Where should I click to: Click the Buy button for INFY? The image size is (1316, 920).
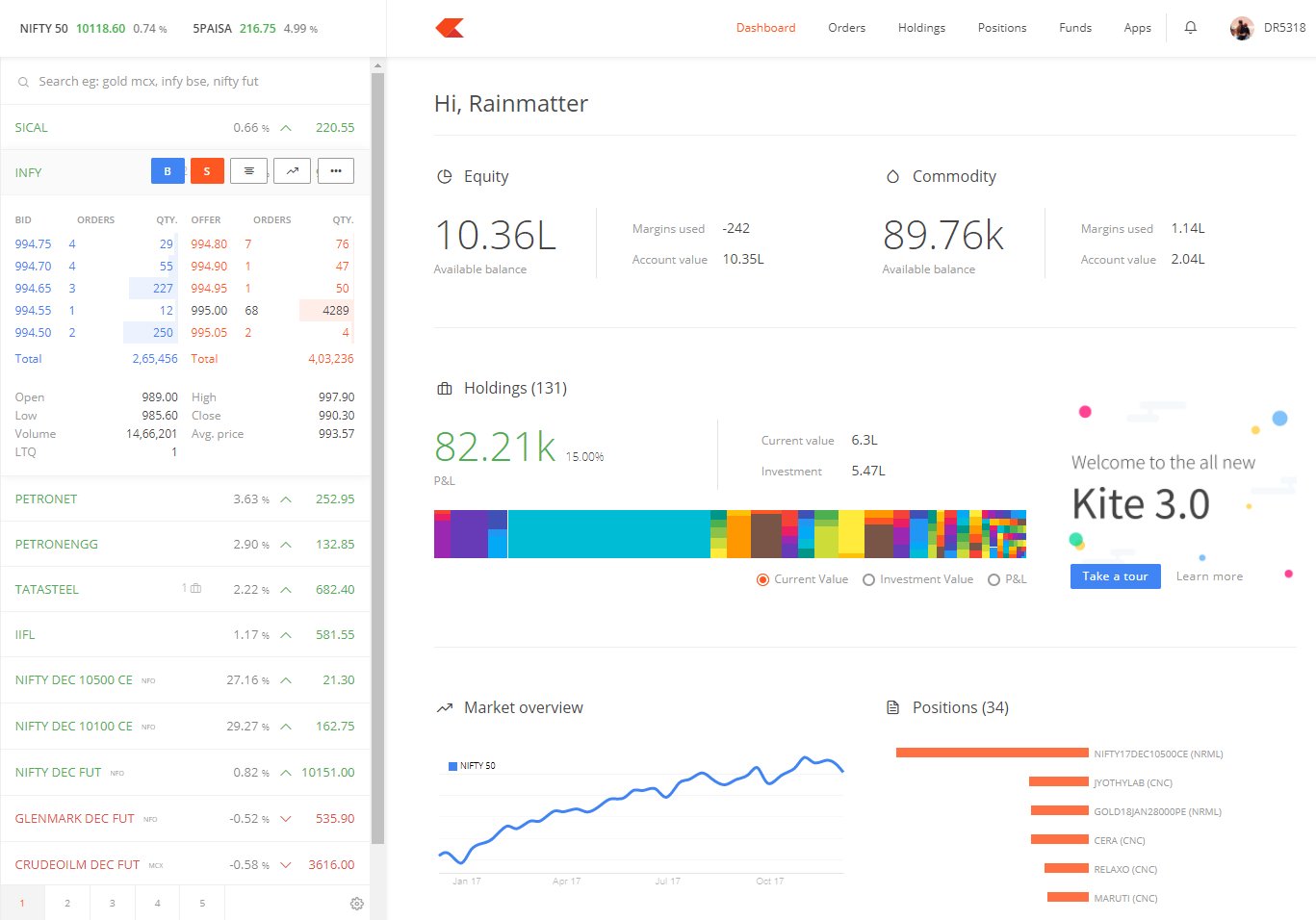tap(168, 171)
